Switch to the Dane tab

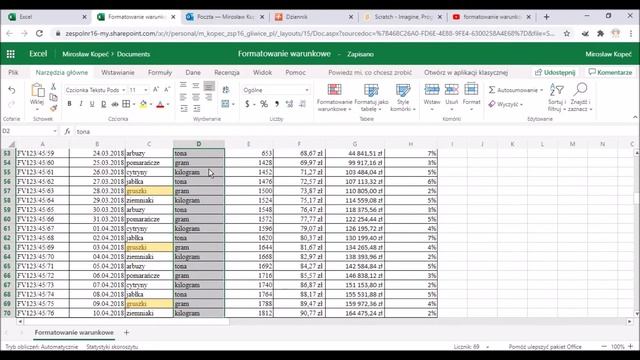pyautogui.click(x=193, y=72)
